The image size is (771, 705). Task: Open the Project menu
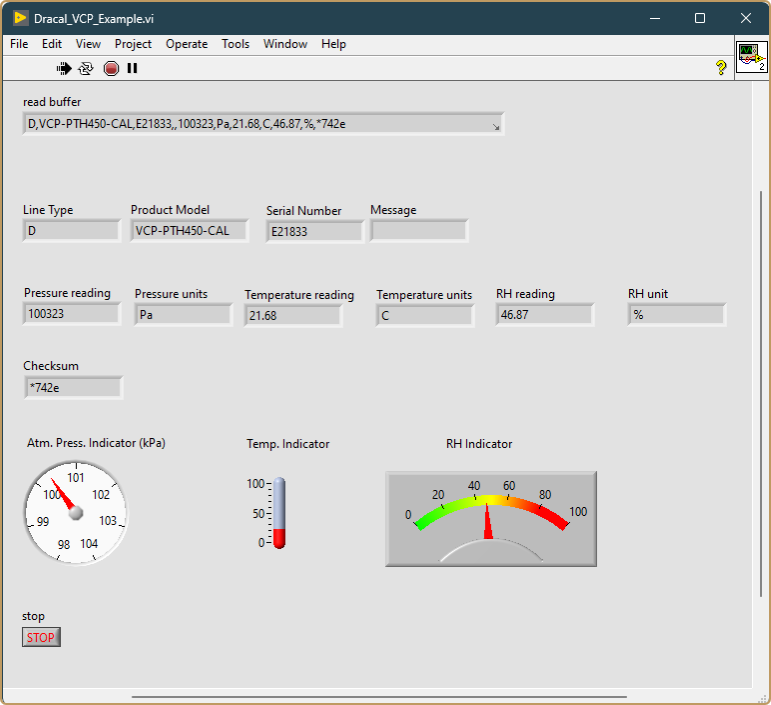coord(133,44)
